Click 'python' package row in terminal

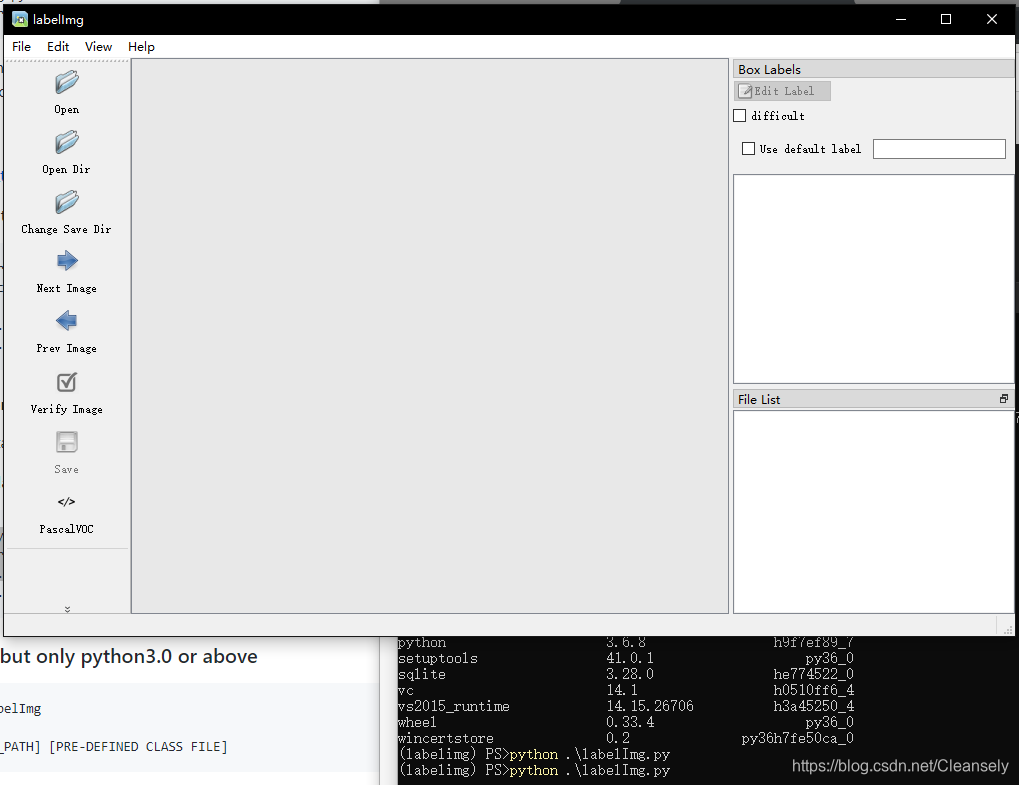625,643
